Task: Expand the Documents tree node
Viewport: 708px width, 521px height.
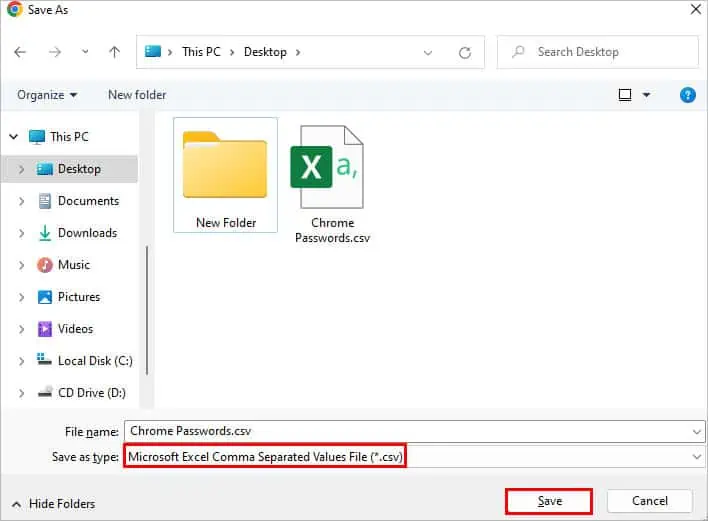Action: [21, 201]
